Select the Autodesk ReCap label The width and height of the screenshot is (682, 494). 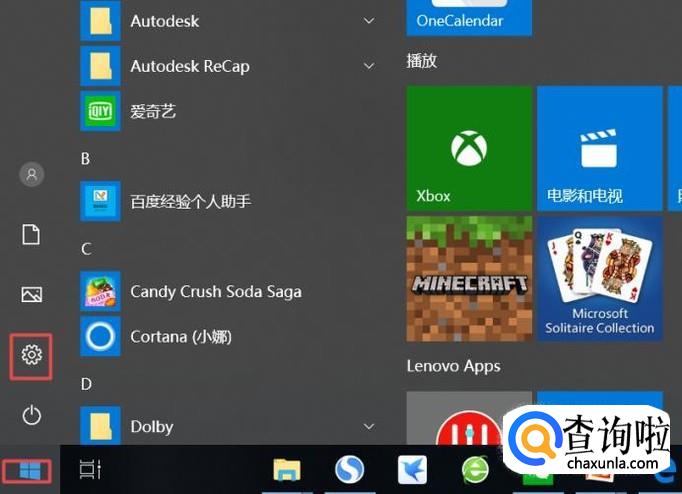click(x=190, y=66)
